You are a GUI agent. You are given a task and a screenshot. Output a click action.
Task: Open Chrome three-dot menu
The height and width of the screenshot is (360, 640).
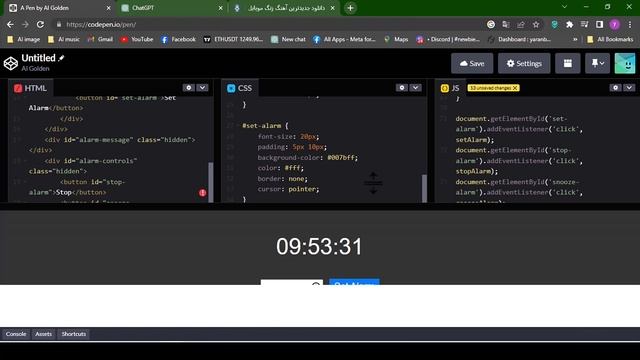630,24
